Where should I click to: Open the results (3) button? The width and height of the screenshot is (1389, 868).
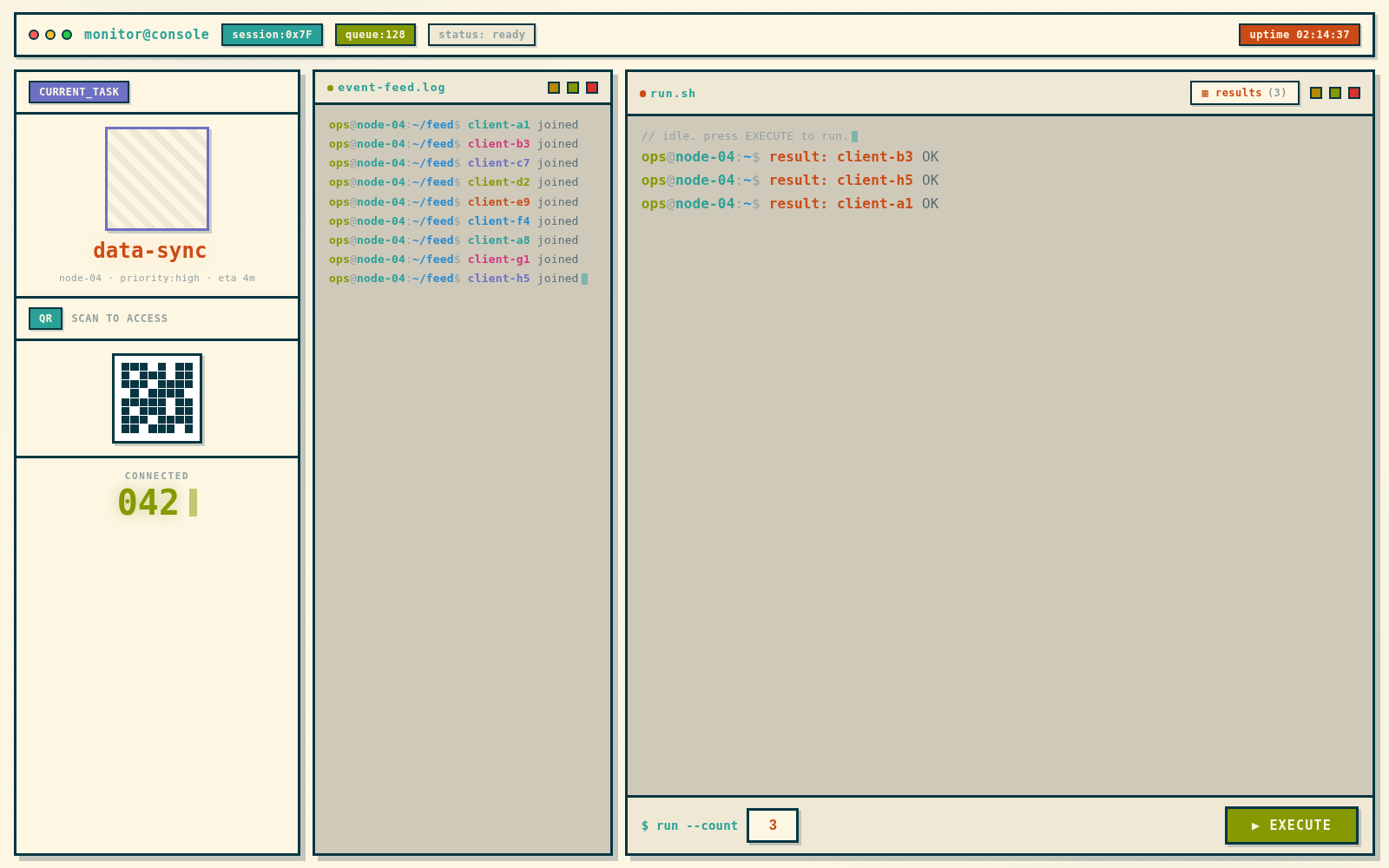[x=1244, y=93]
